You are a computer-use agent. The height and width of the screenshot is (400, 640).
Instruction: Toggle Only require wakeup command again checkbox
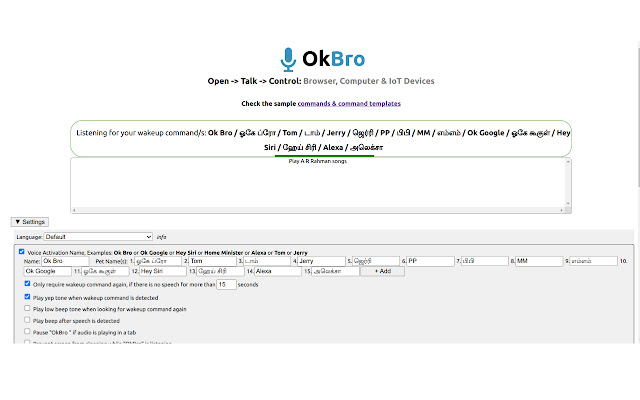click(27, 283)
